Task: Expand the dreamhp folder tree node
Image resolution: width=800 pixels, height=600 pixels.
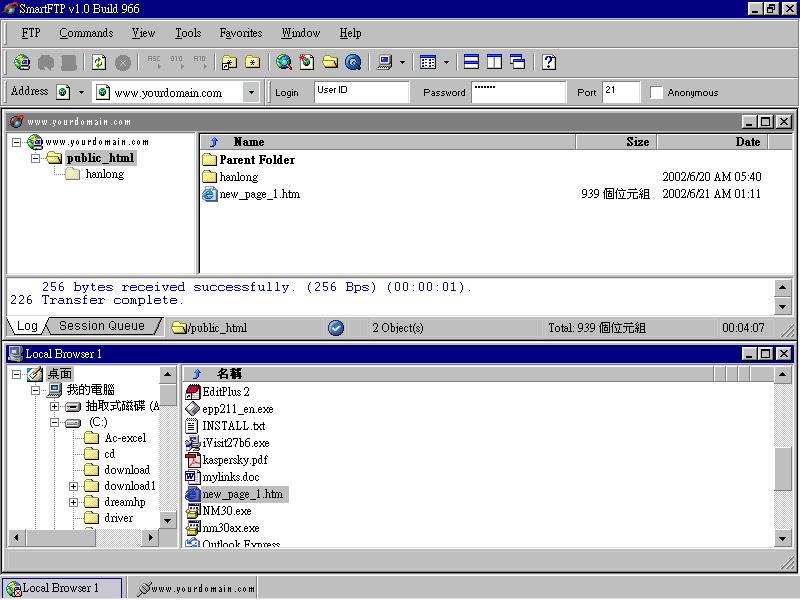Action: pos(73,503)
